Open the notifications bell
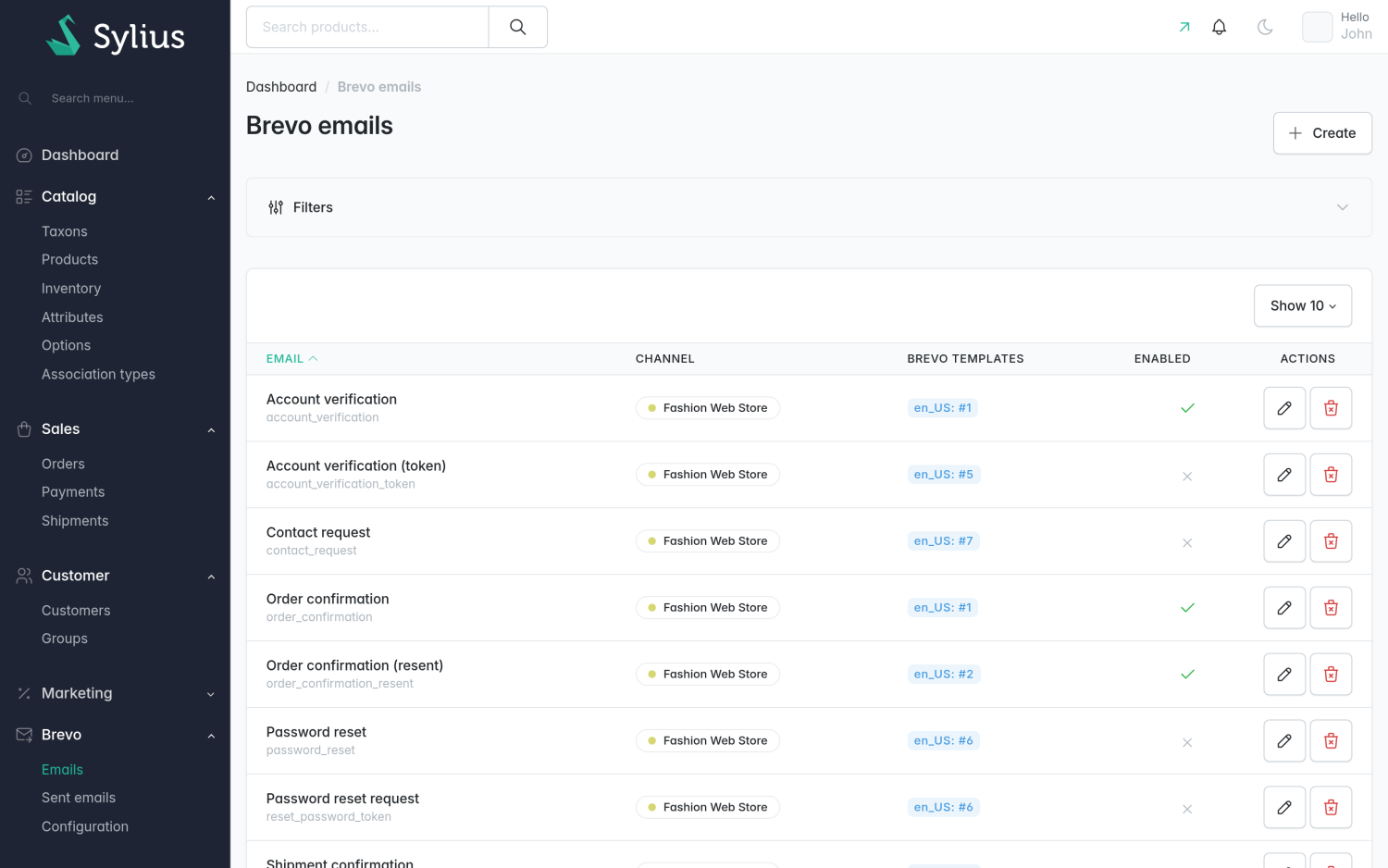This screenshot has height=868, width=1388. coord(1220,27)
